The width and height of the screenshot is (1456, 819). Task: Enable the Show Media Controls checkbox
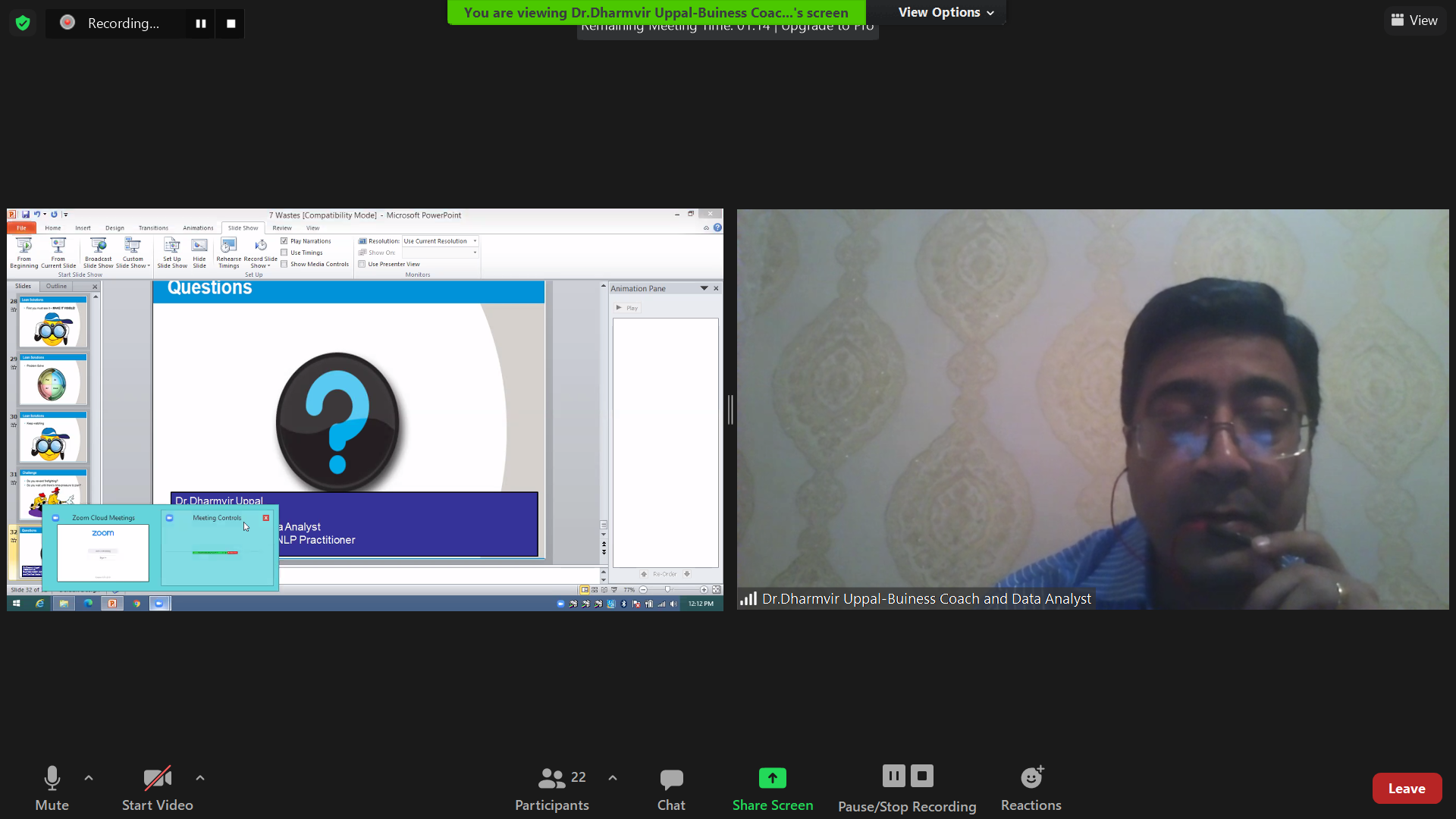(284, 264)
